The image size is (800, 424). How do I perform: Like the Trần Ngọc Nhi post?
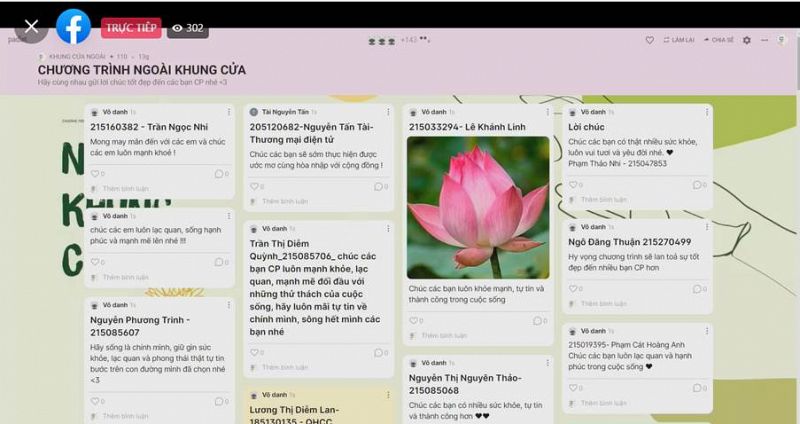[94, 174]
